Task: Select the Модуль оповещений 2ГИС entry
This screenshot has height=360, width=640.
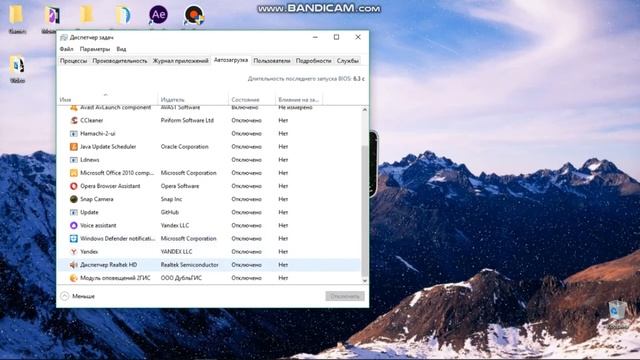Action: pyautogui.click(x=115, y=278)
